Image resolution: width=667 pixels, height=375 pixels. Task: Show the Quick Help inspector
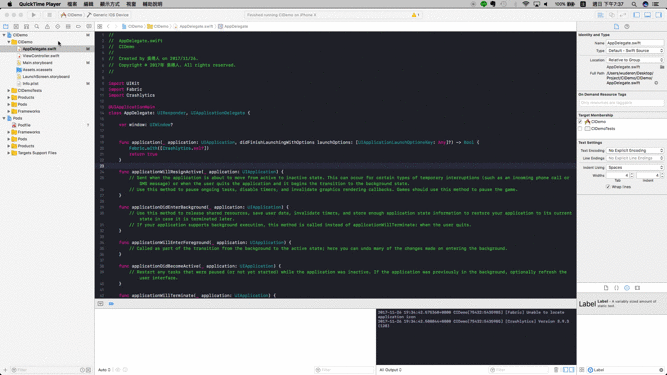point(627,26)
